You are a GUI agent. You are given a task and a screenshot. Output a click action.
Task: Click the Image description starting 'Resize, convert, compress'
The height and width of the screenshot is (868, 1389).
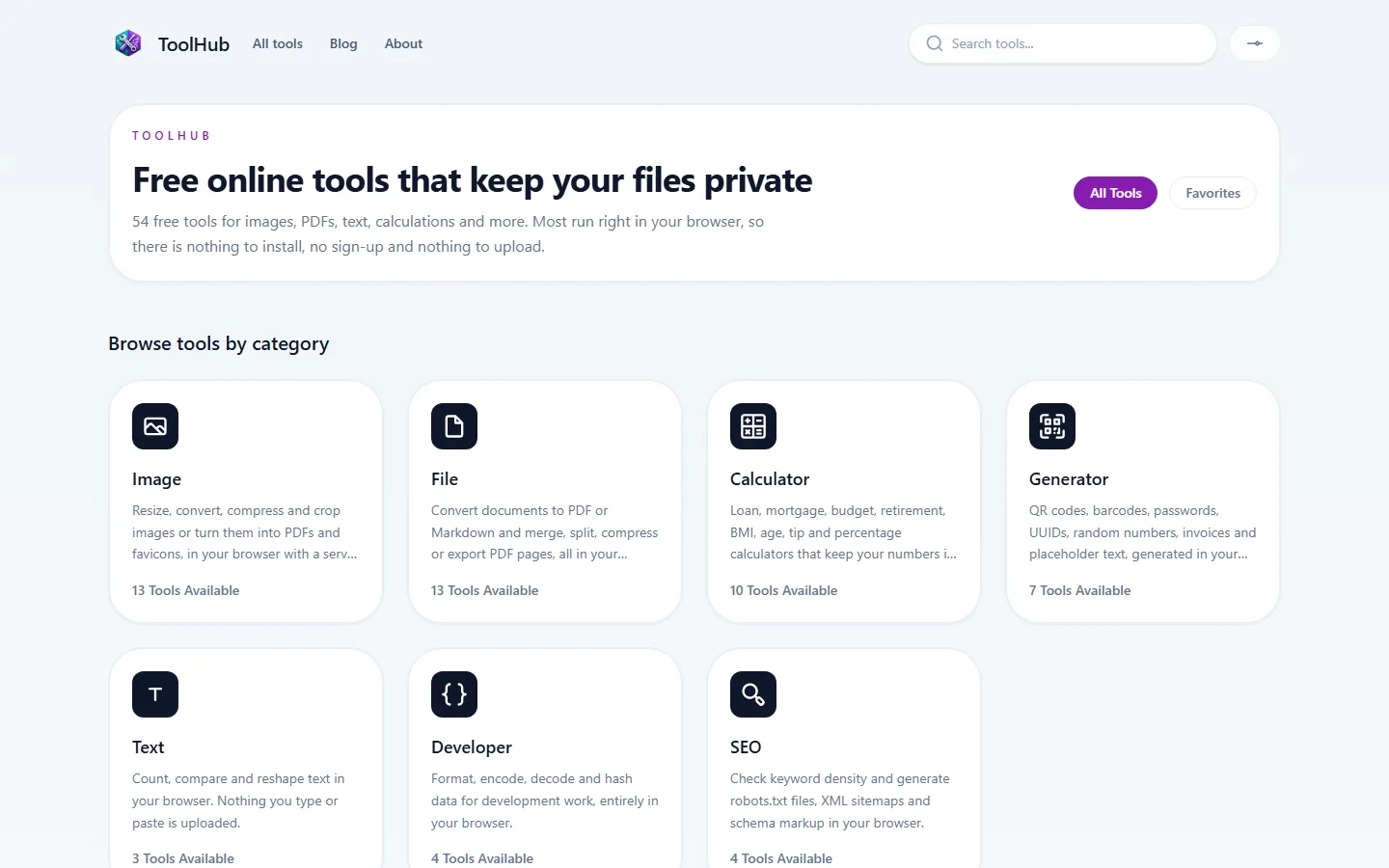click(245, 532)
